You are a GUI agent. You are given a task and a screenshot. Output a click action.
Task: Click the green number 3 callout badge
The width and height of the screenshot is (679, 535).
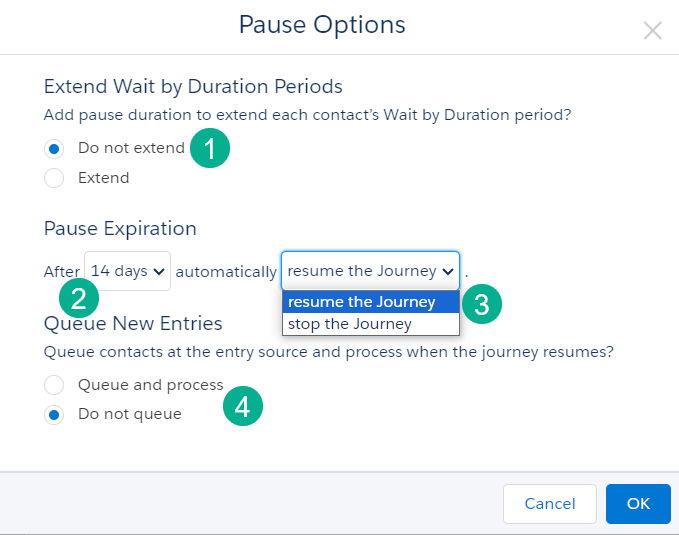tap(481, 305)
